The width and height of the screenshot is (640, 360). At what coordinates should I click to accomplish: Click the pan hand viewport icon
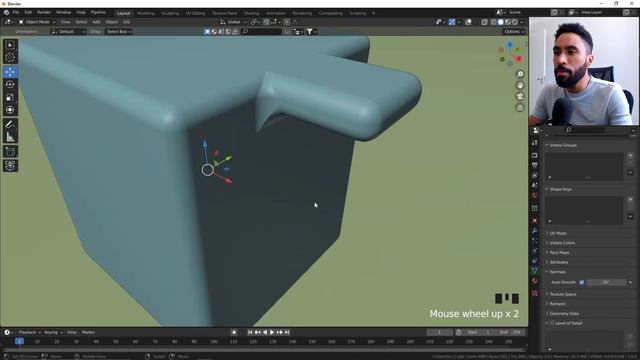(520, 85)
